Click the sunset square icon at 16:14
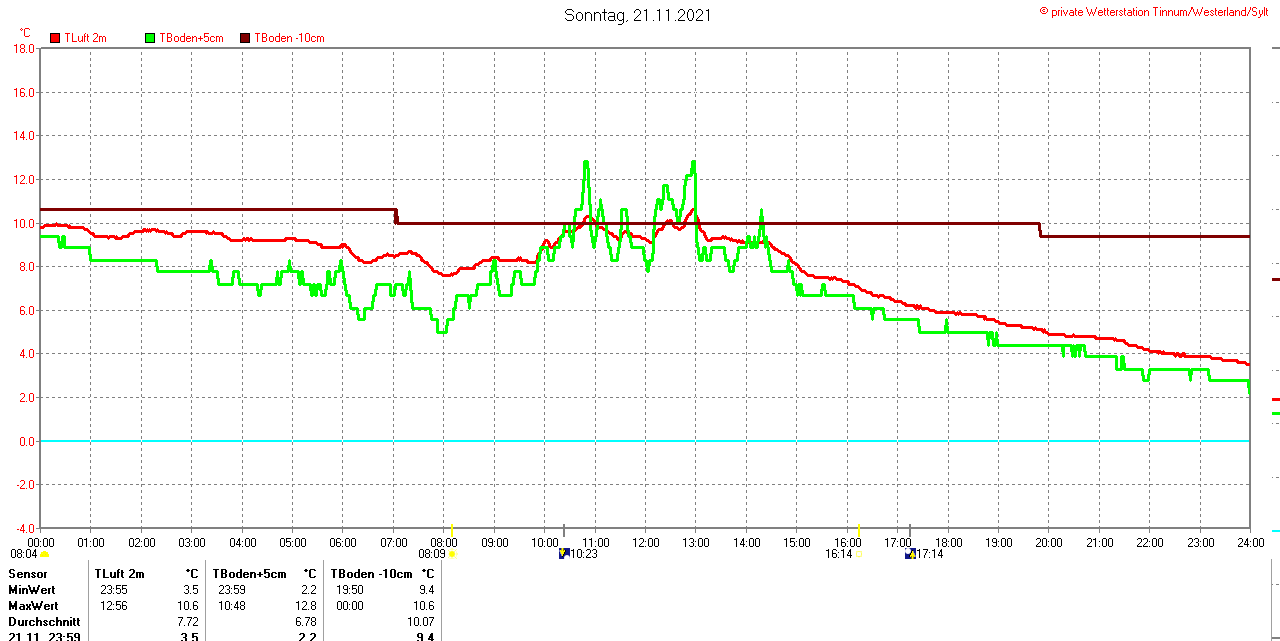The image size is (1280, 641). pyautogui.click(x=858, y=554)
